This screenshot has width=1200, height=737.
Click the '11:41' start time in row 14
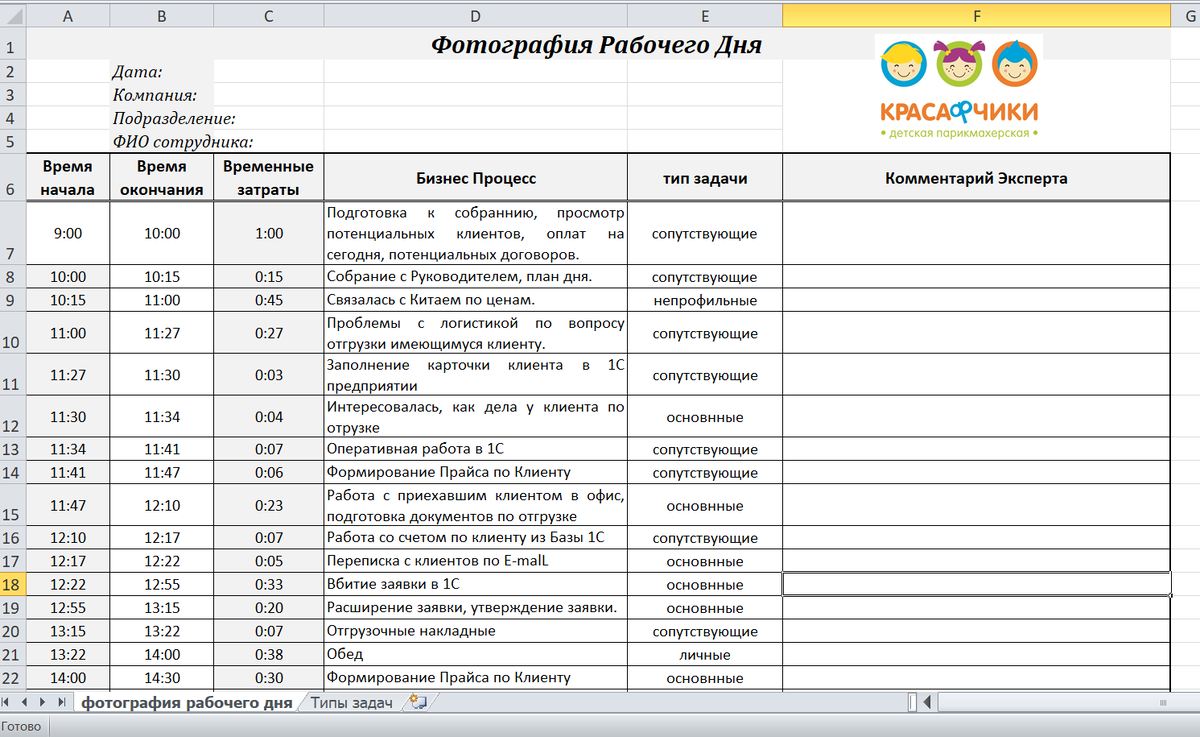pos(68,472)
